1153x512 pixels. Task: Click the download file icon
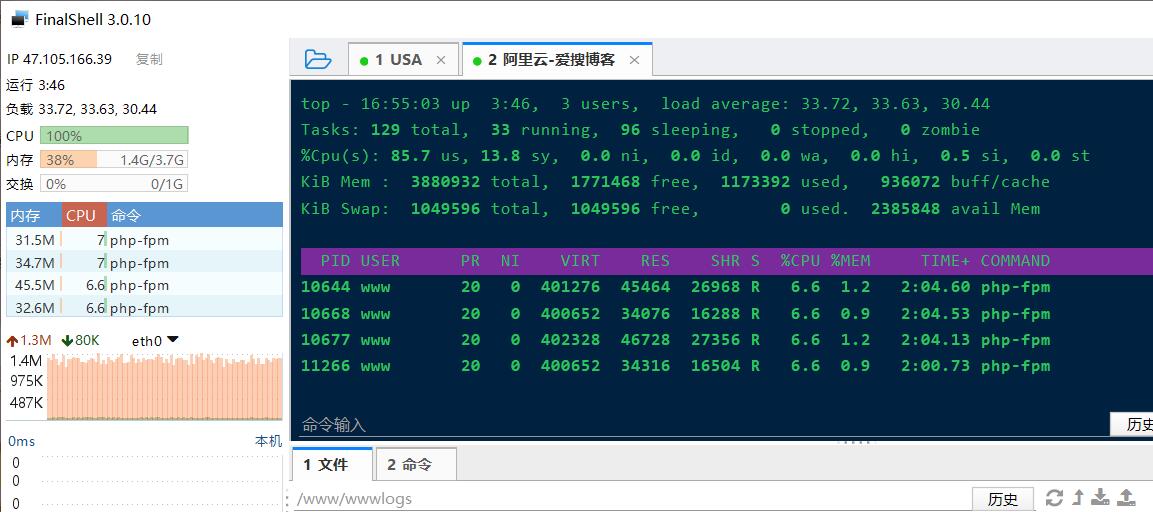(x=1101, y=497)
